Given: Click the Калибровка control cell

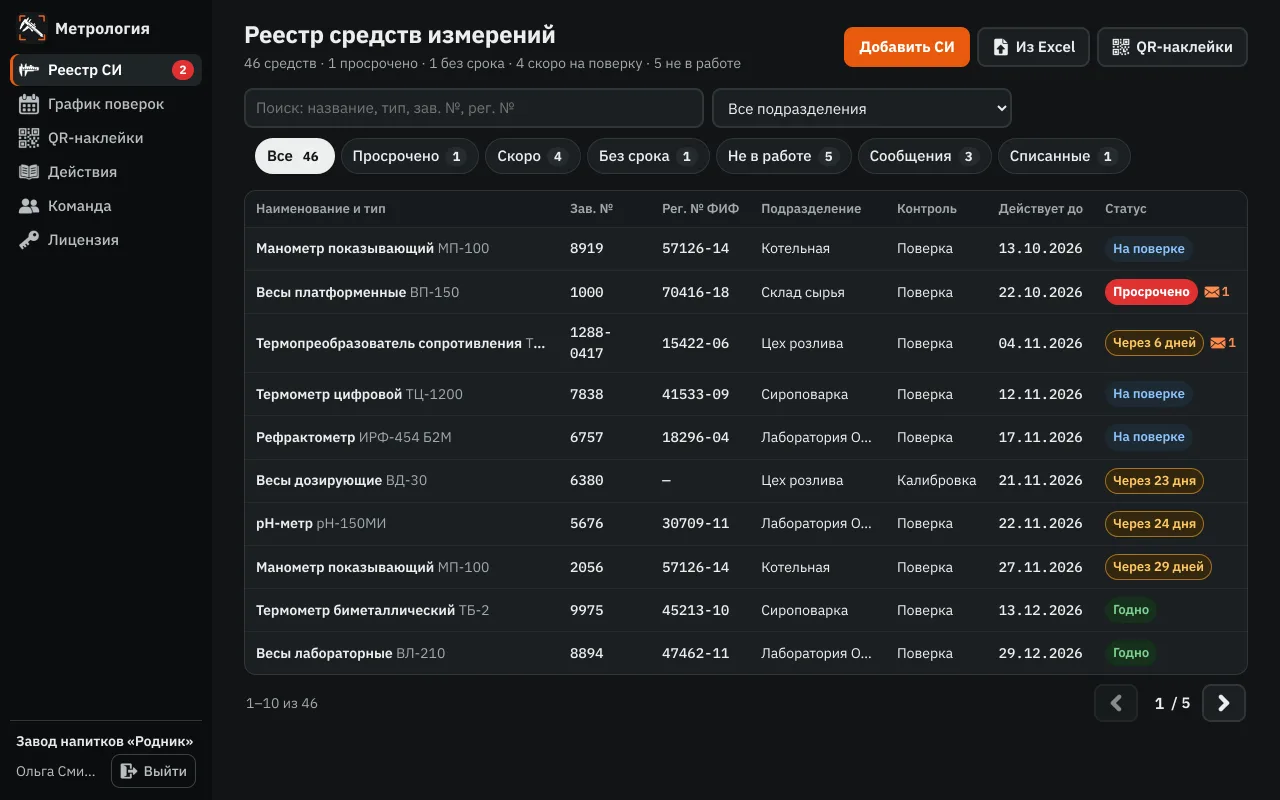Looking at the screenshot, I should tap(936, 480).
